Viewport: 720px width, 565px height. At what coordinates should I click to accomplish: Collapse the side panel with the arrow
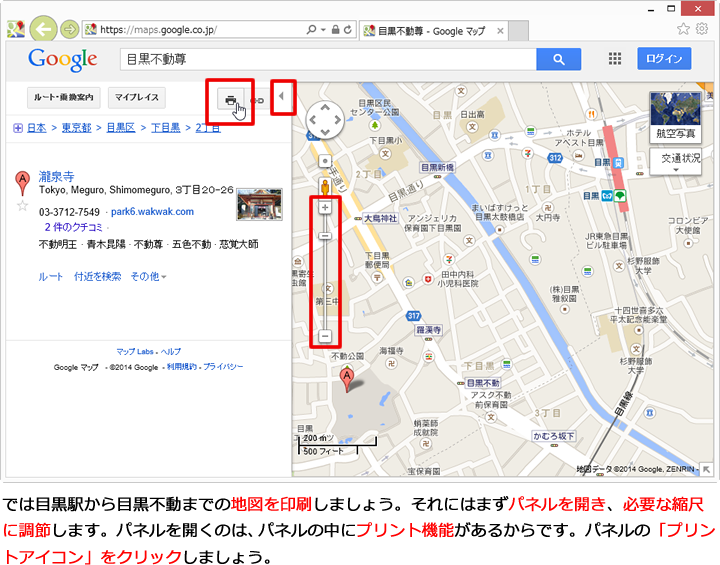[x=281, y=96]
